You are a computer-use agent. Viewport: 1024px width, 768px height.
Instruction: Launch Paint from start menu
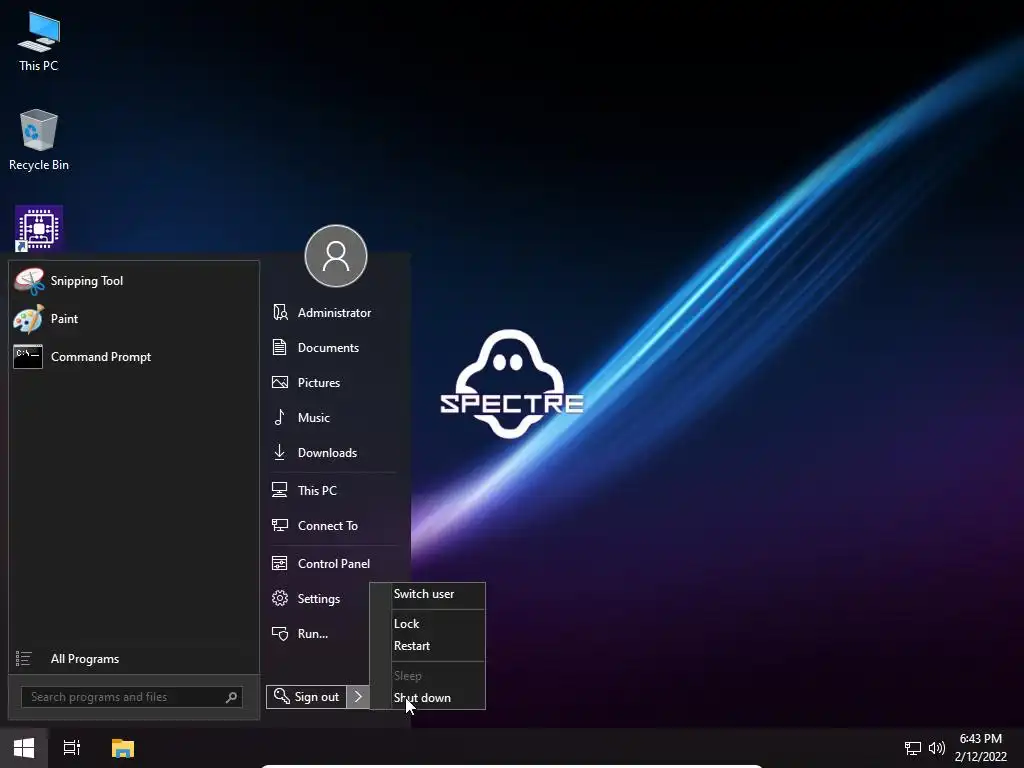[134, 319]
